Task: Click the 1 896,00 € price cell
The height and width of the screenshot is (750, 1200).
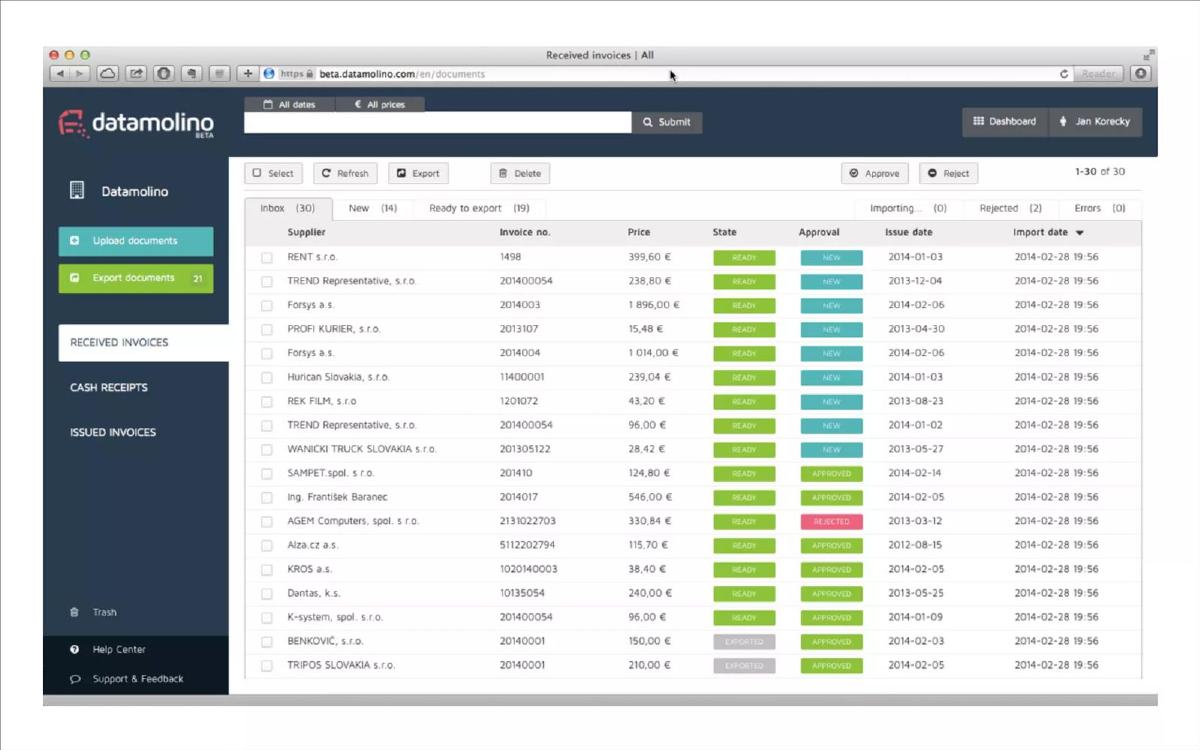Action: (x=654, y=305)
